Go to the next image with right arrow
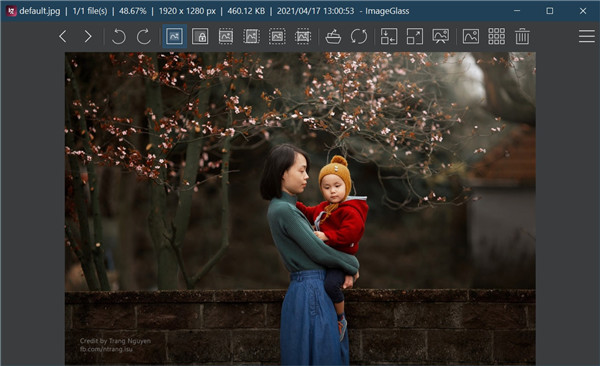Viewport: 600px width, 366px height. coord(88,37)
